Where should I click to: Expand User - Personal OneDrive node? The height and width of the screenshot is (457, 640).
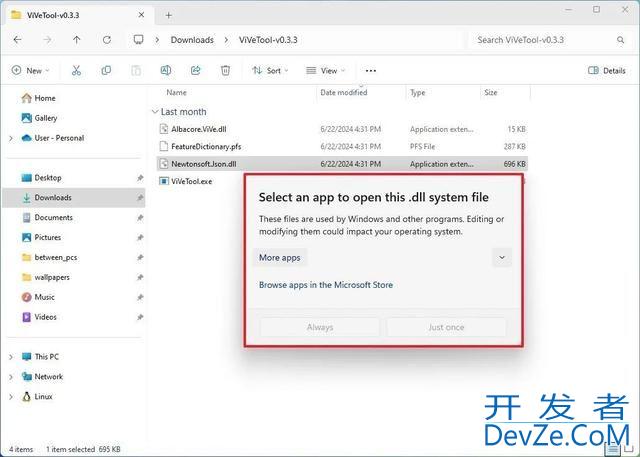(11, 138)
